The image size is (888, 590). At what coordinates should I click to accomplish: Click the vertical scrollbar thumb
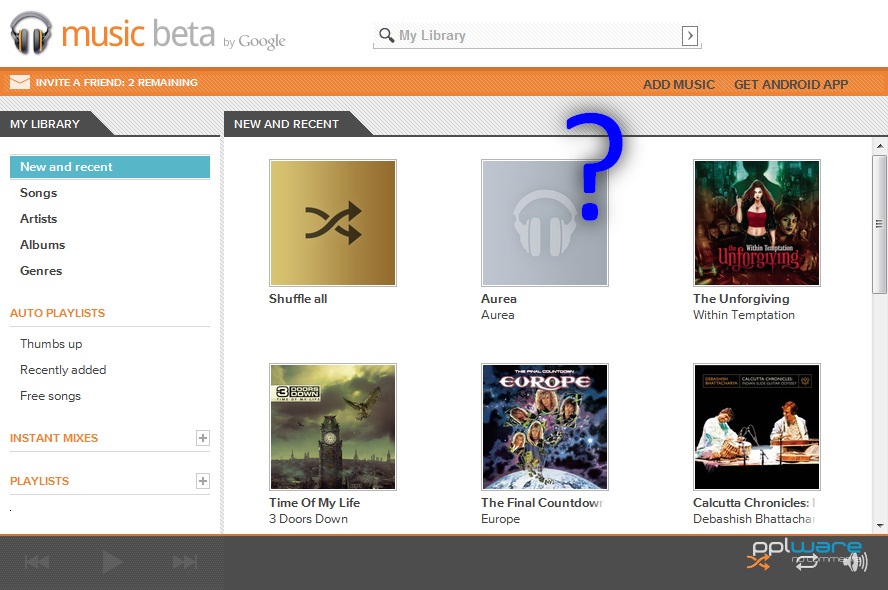tap(880, 224)
